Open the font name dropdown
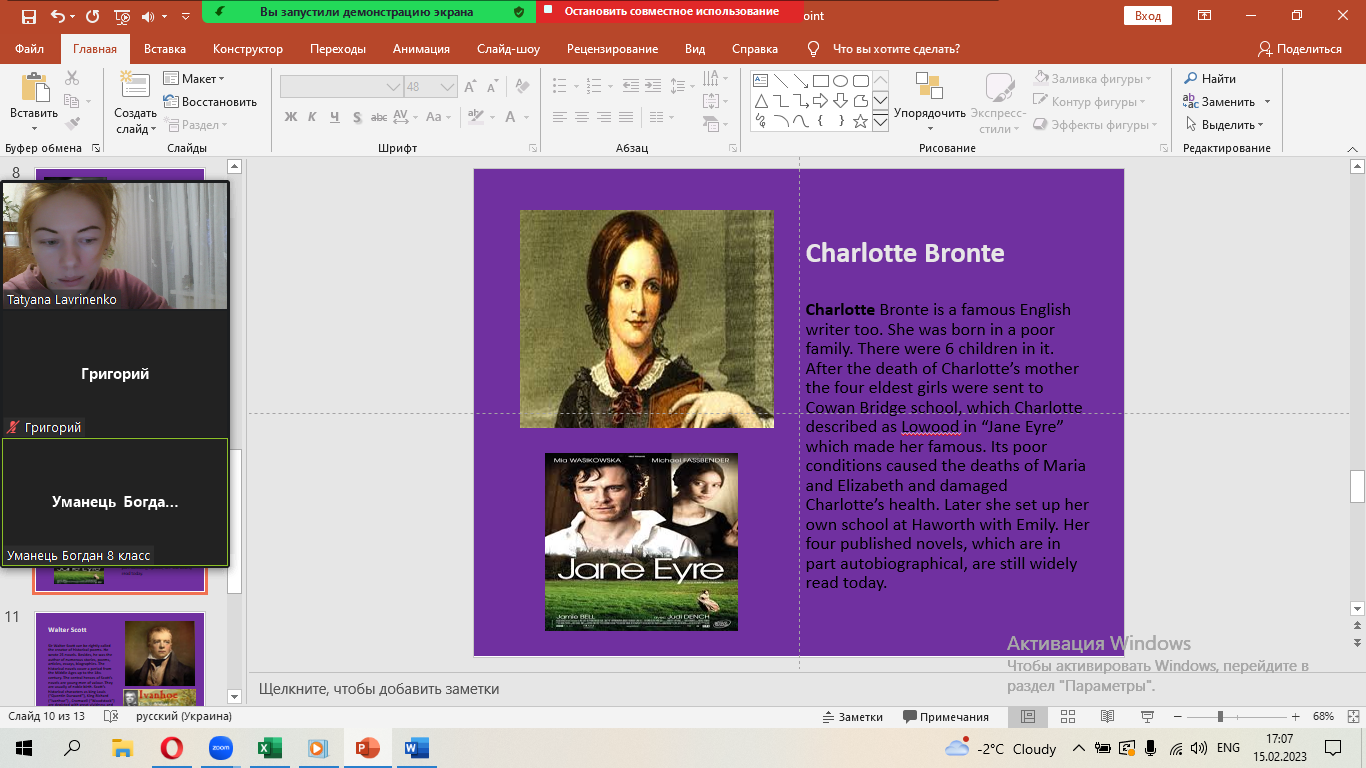 click(x=393, y=87)
